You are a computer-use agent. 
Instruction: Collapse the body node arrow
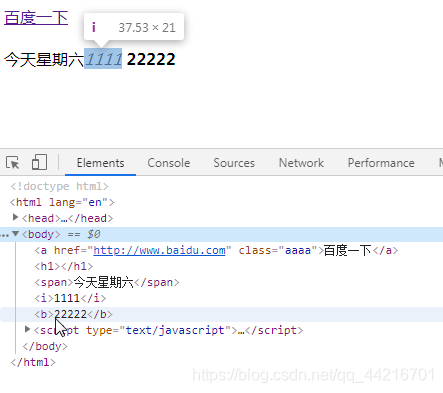(15, 234)
